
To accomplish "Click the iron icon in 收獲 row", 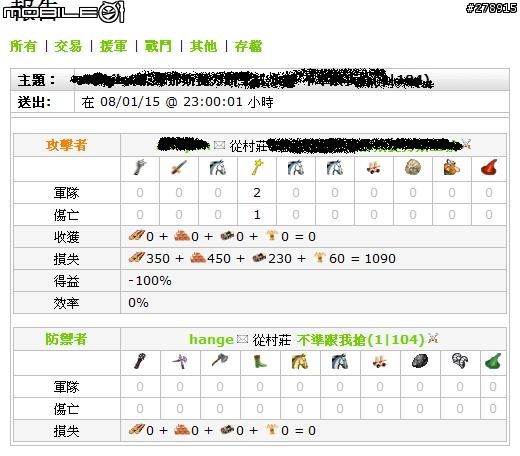I will [227, 236].
